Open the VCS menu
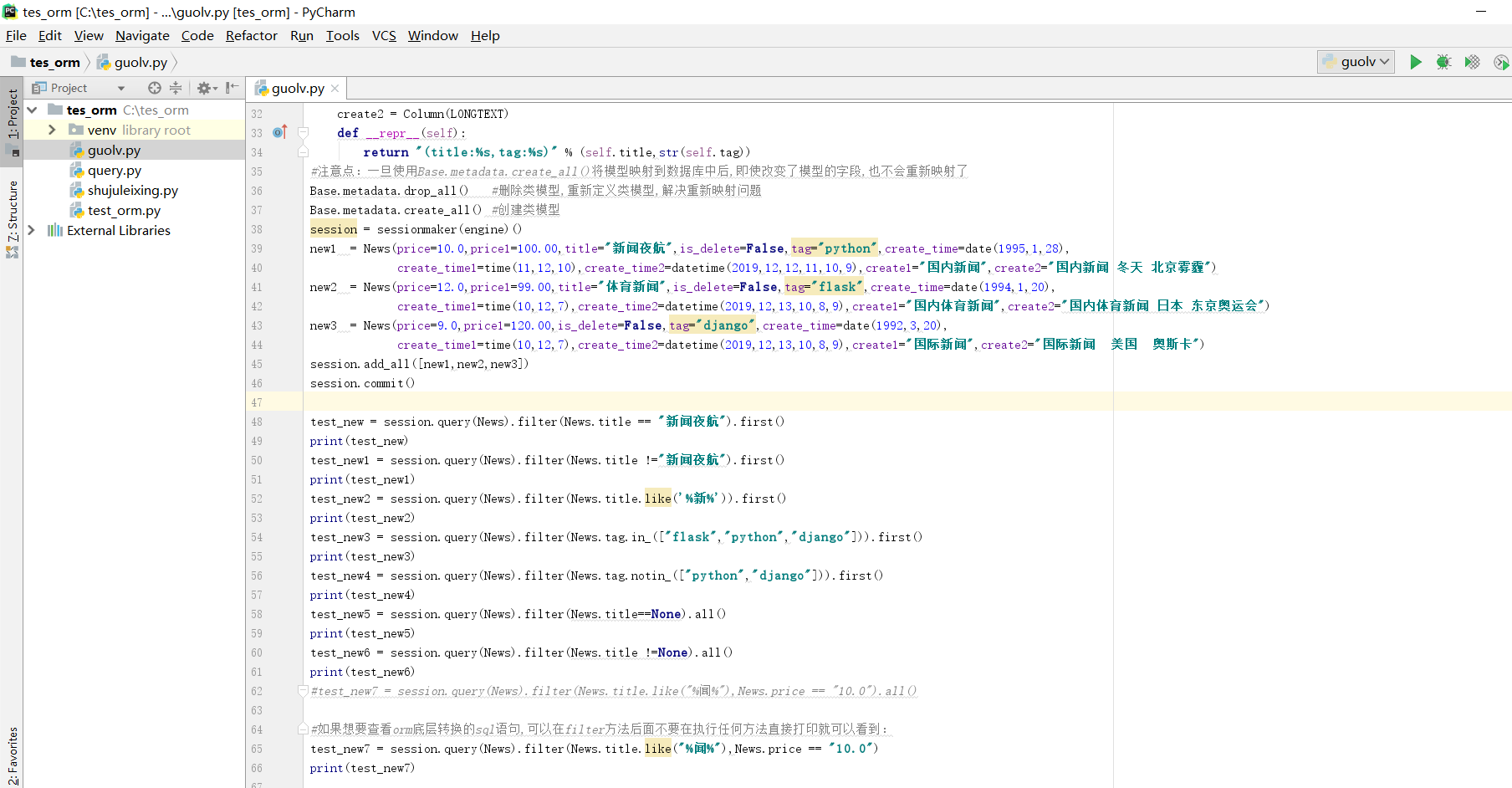 point(384,35)
